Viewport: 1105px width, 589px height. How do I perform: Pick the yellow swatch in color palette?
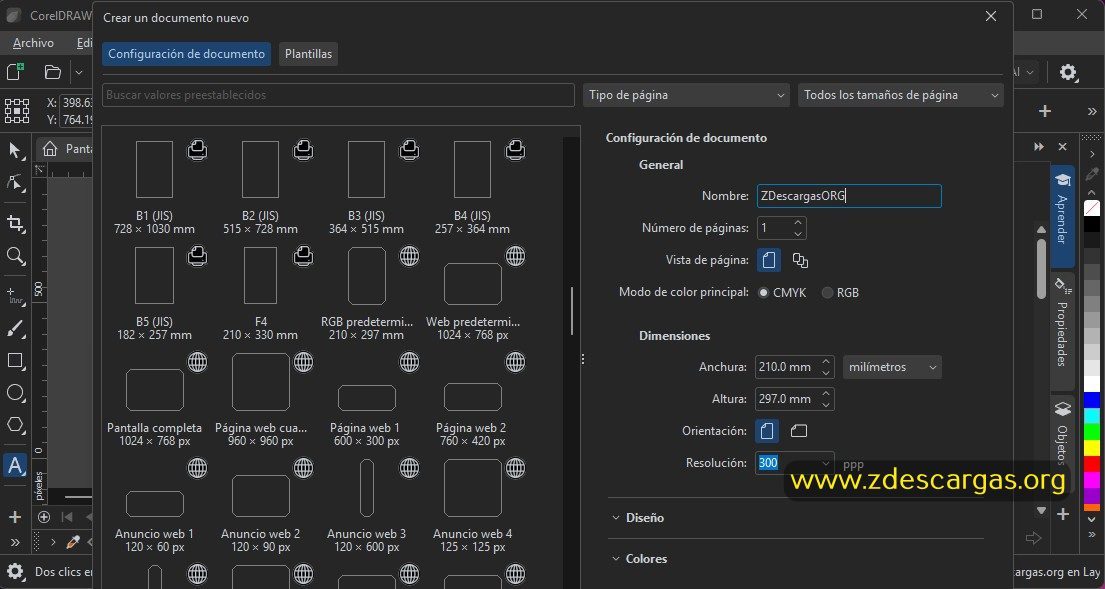click(x=1092, y=447)
